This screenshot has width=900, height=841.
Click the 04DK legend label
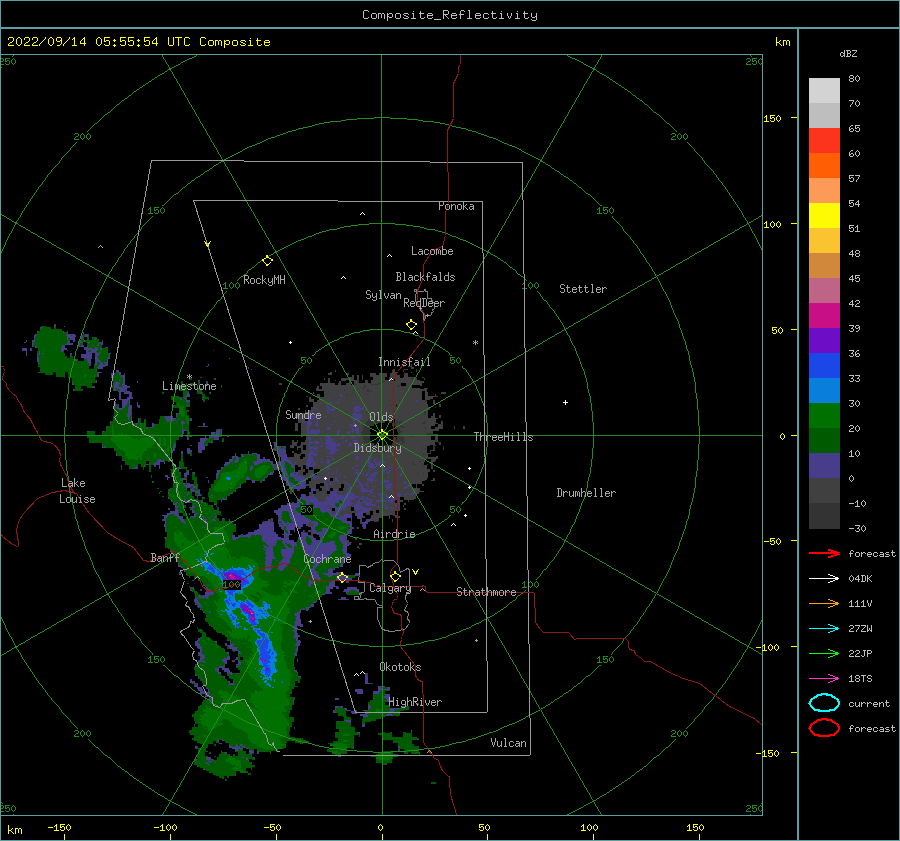[860, 578]
